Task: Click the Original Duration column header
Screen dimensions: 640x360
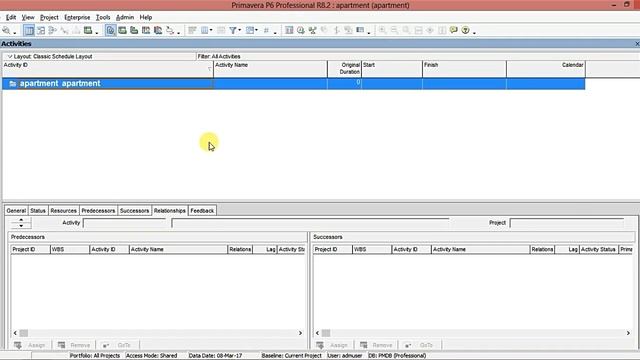Action: point(344,69)
